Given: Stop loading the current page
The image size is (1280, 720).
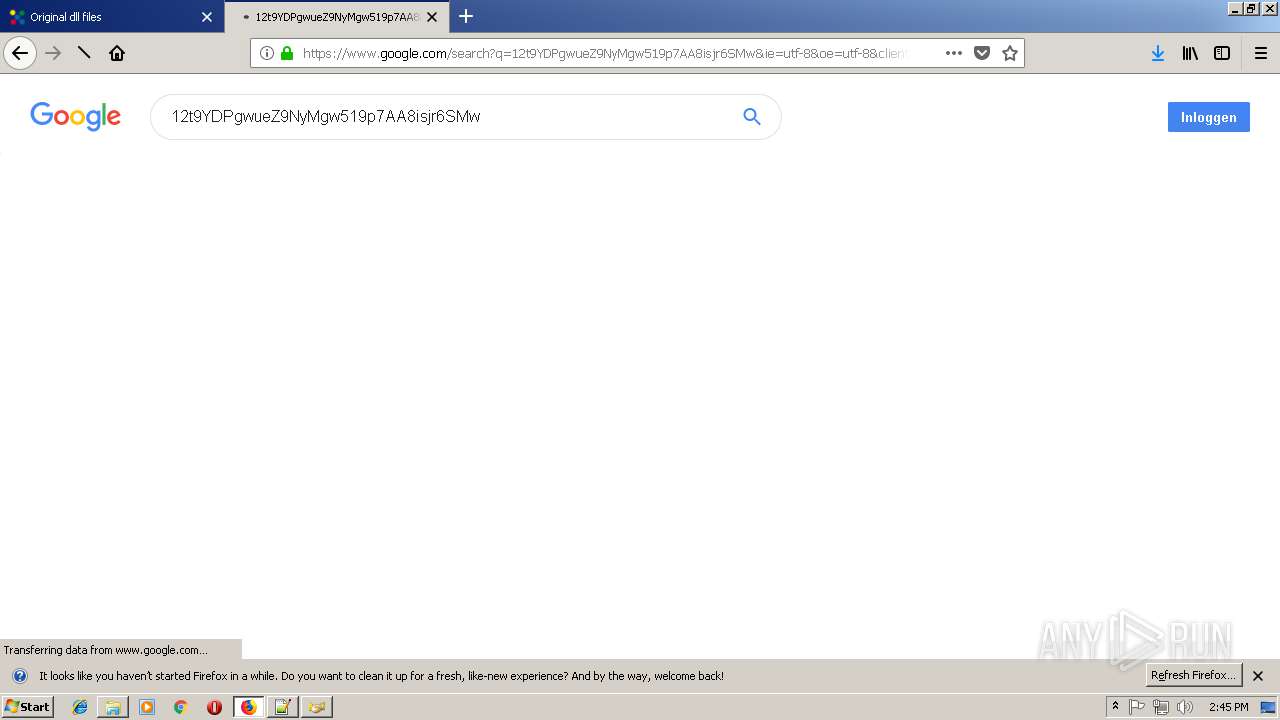Looking at the screenshot, I should tap(84, 53).
